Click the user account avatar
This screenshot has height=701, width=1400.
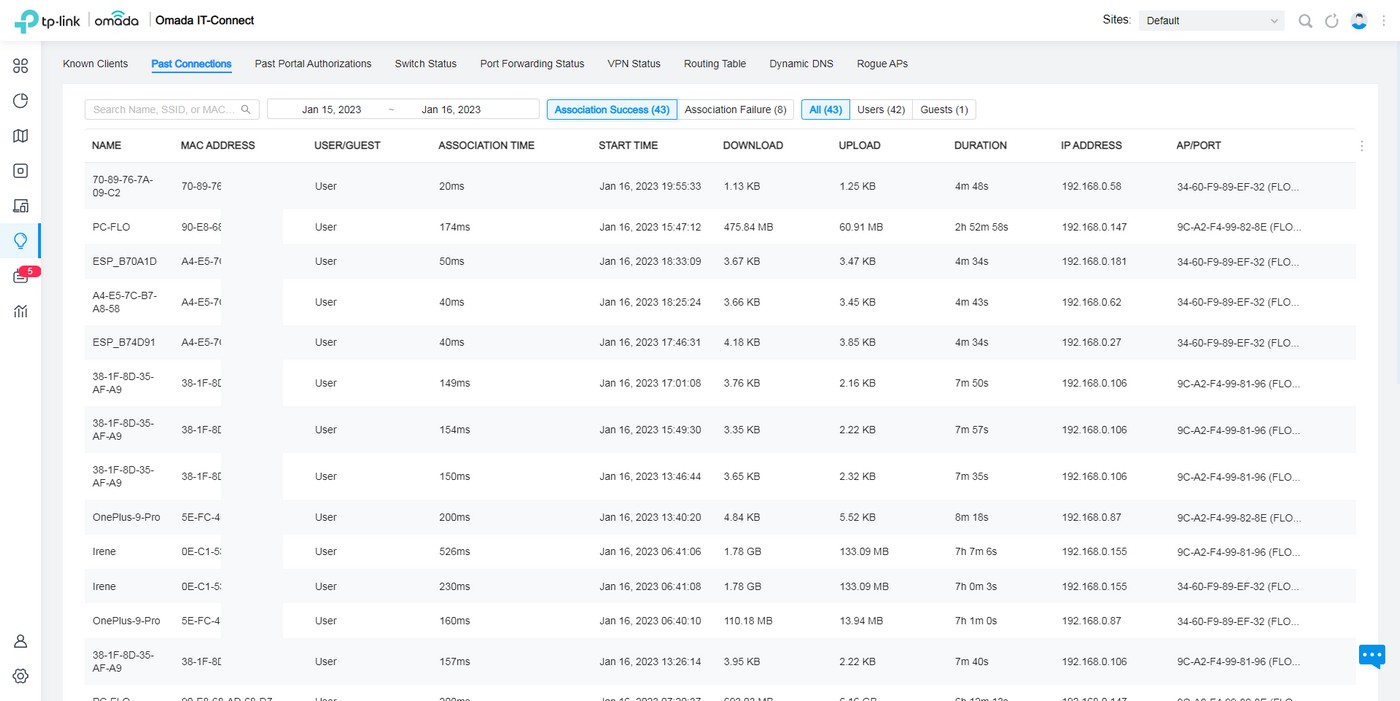tap(1359, 21)
